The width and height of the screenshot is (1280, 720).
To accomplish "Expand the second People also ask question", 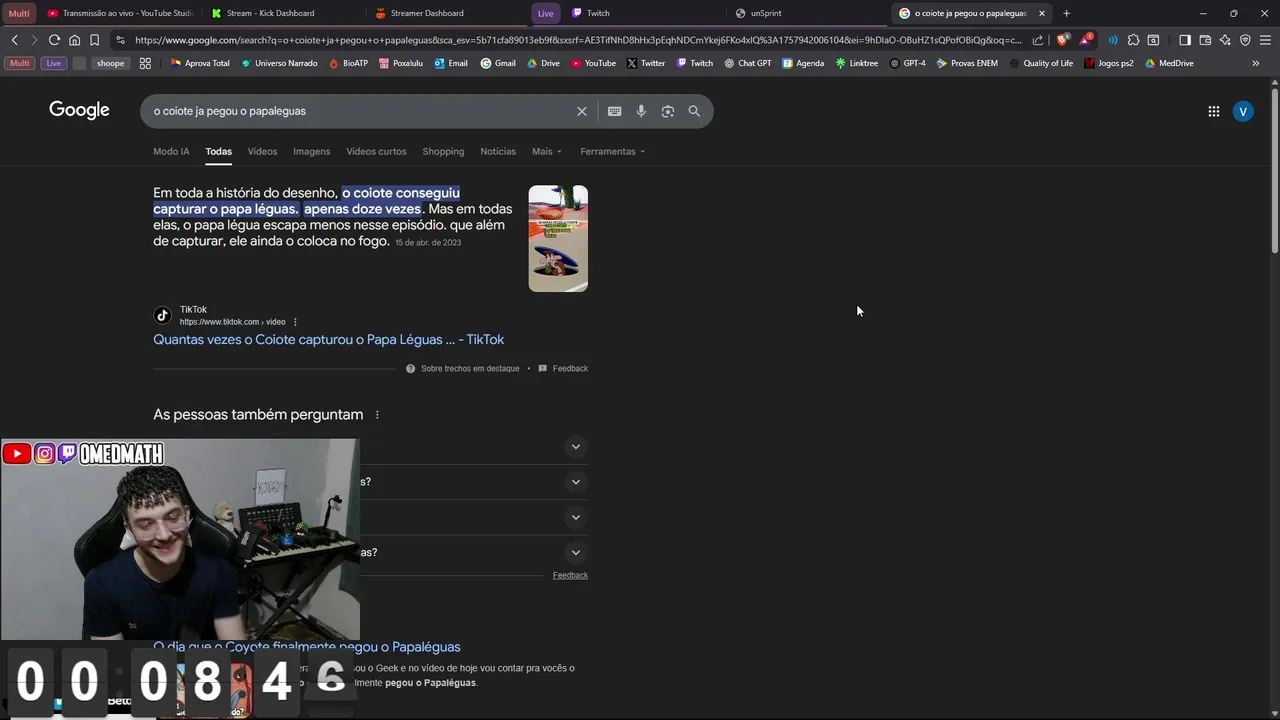I will pos(575,482).
